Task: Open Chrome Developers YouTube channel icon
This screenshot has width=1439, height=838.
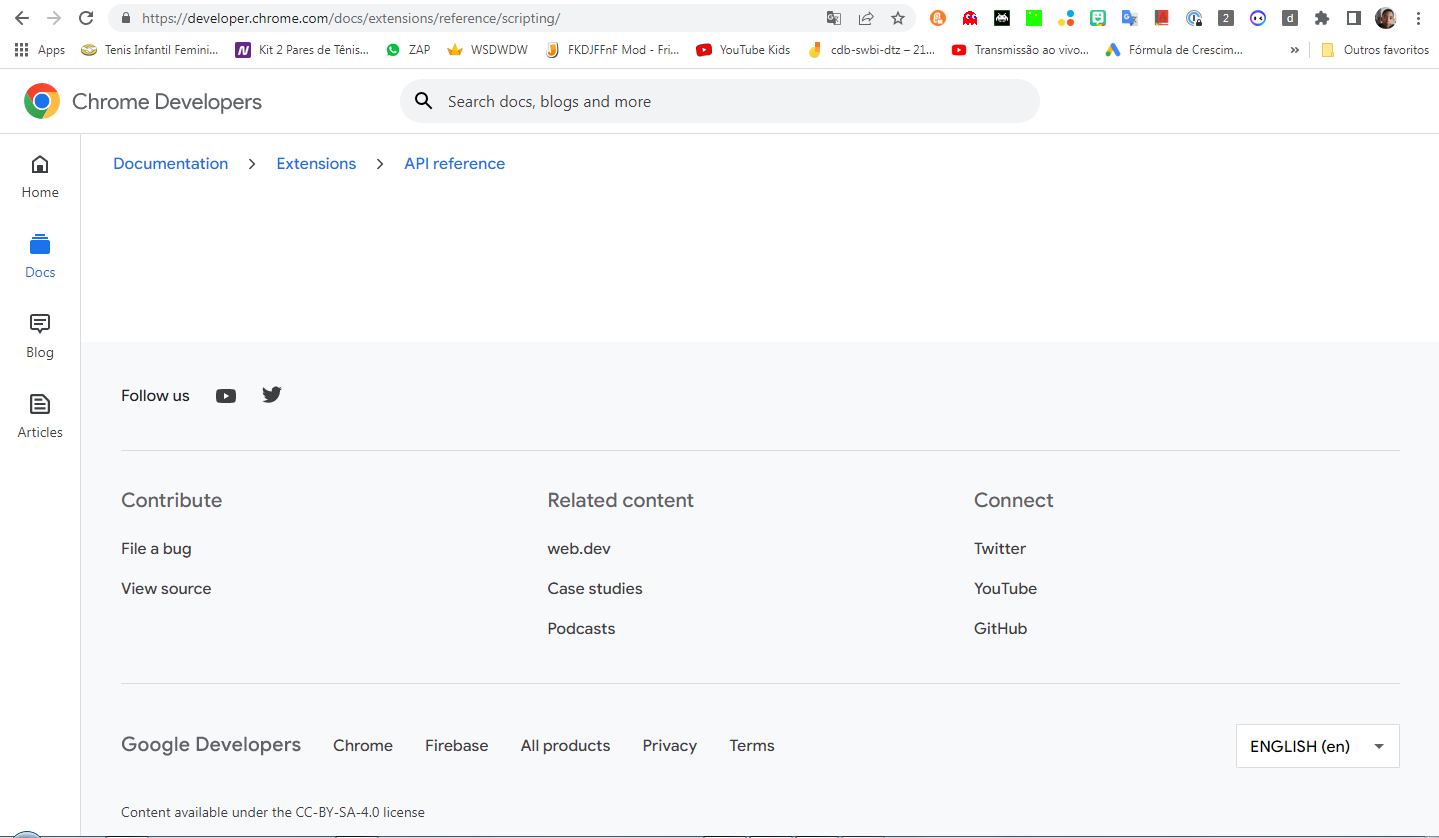Action: pos(225,395)
